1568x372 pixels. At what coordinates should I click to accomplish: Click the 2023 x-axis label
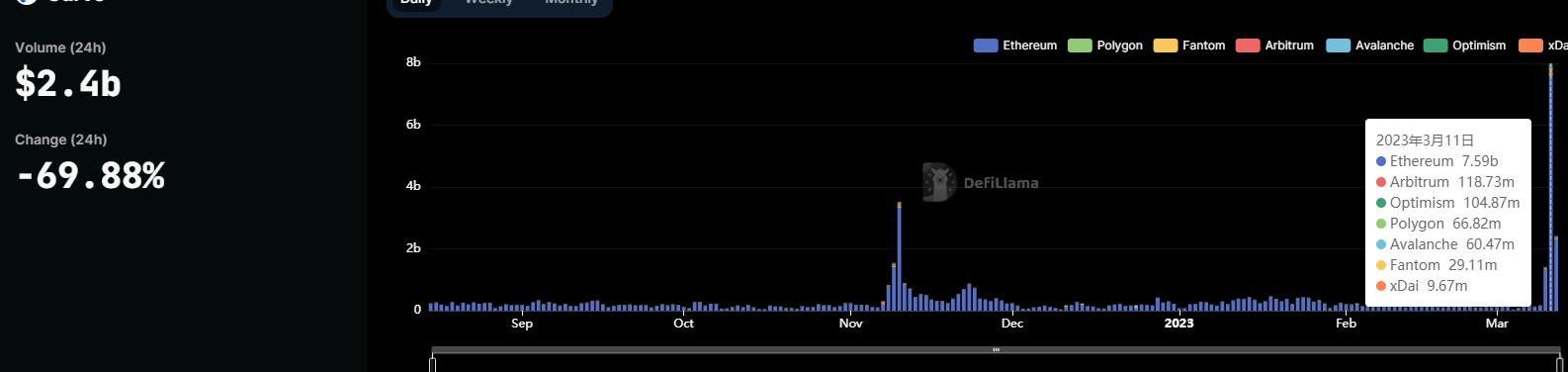pyautogui.click(x=1178, y=324)
